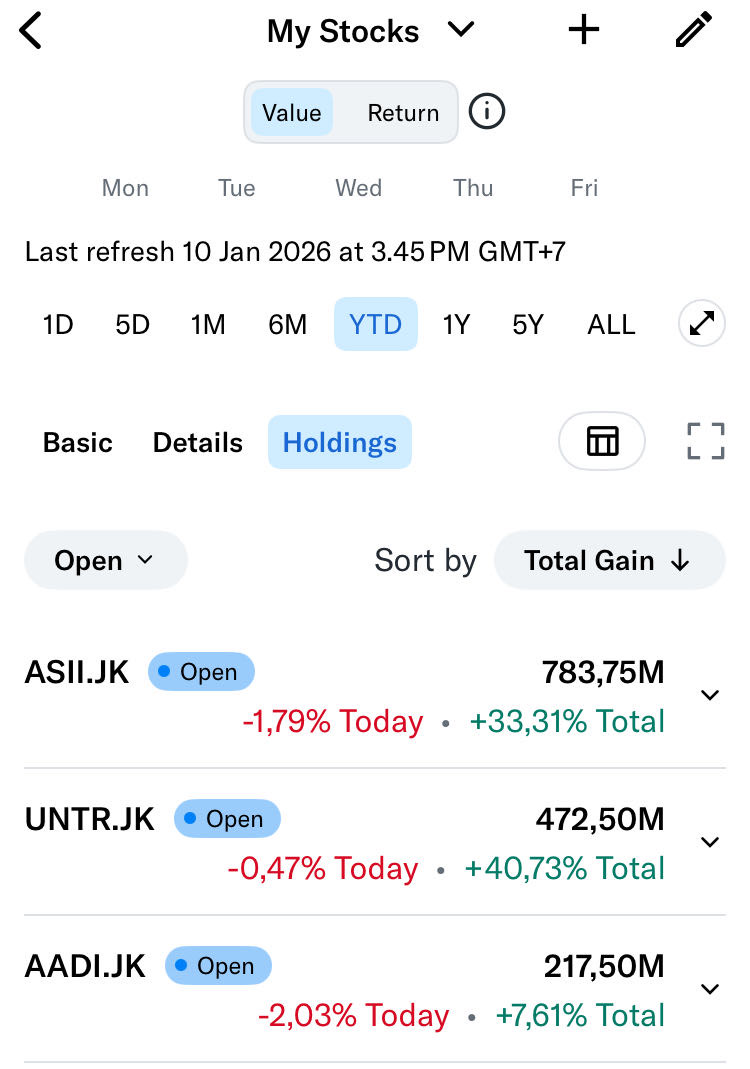Switch to Return view toggle
Image resolution: width=750 pixels, height=1069 pixels.
(x=403, y=113)
